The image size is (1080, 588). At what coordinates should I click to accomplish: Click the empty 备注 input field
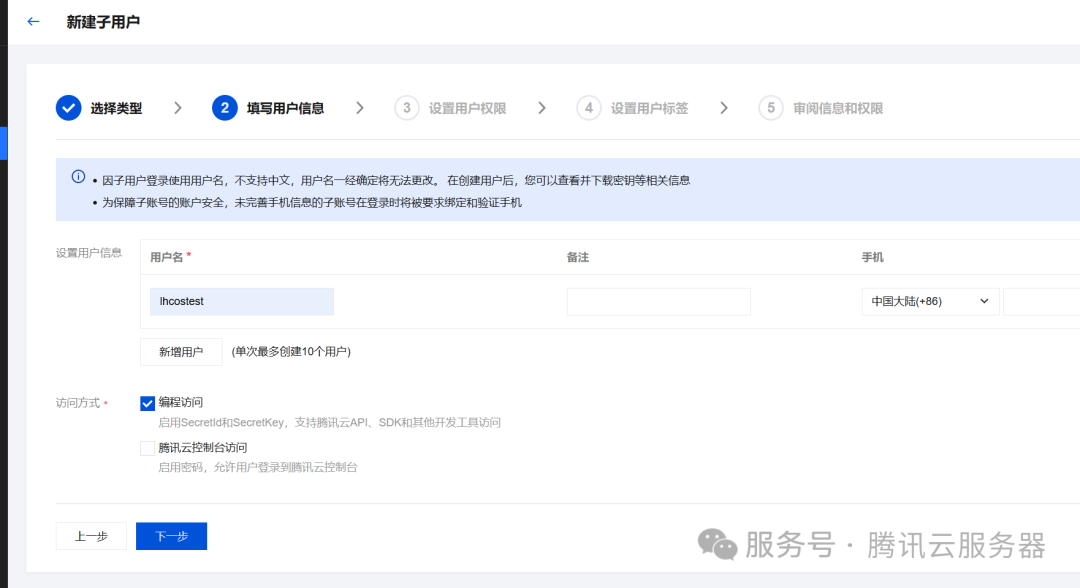coord(658,302)
